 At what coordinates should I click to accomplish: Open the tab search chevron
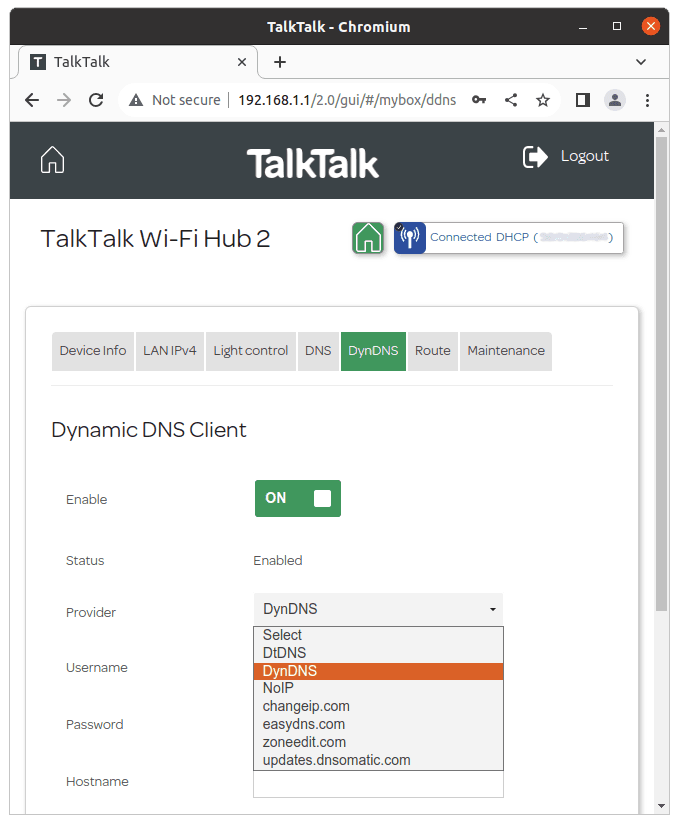coord(641,62)
